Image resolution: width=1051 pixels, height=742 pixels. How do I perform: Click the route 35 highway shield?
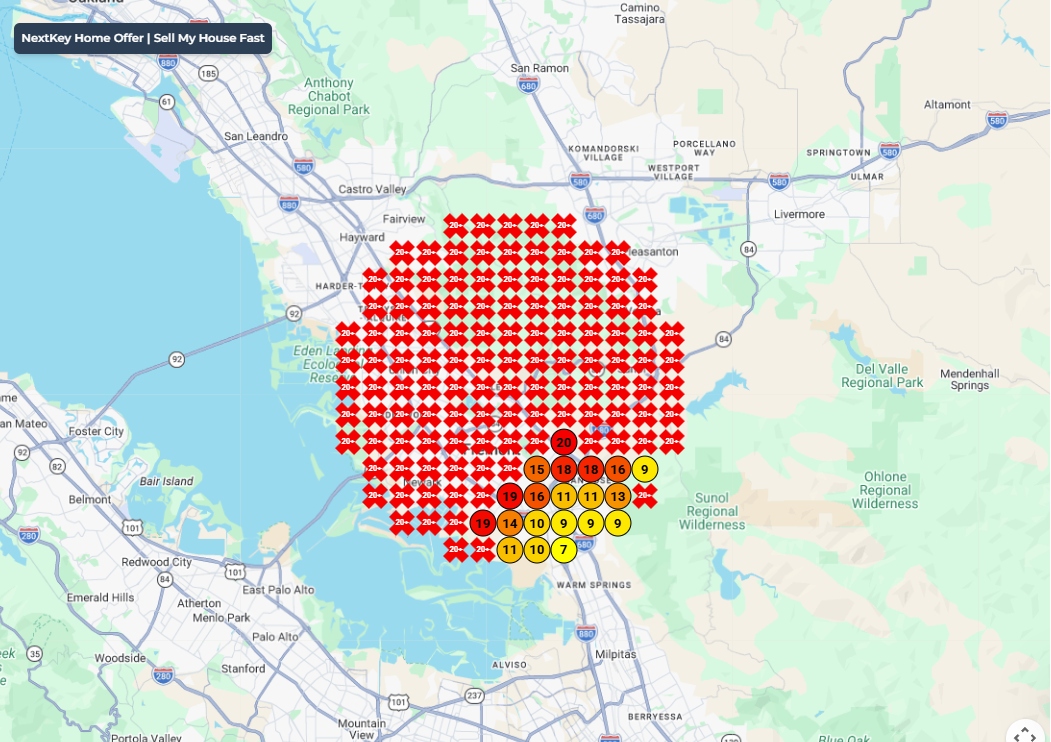34,654
